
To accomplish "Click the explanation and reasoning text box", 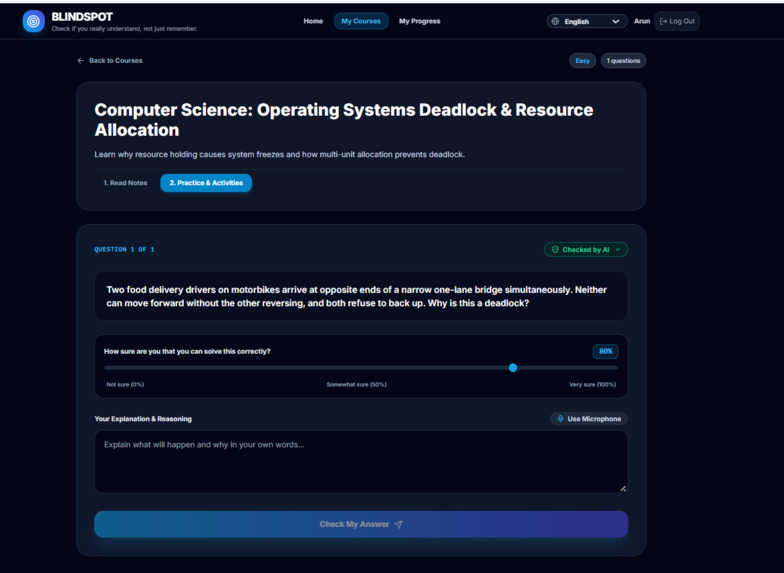I will (361, 462).
